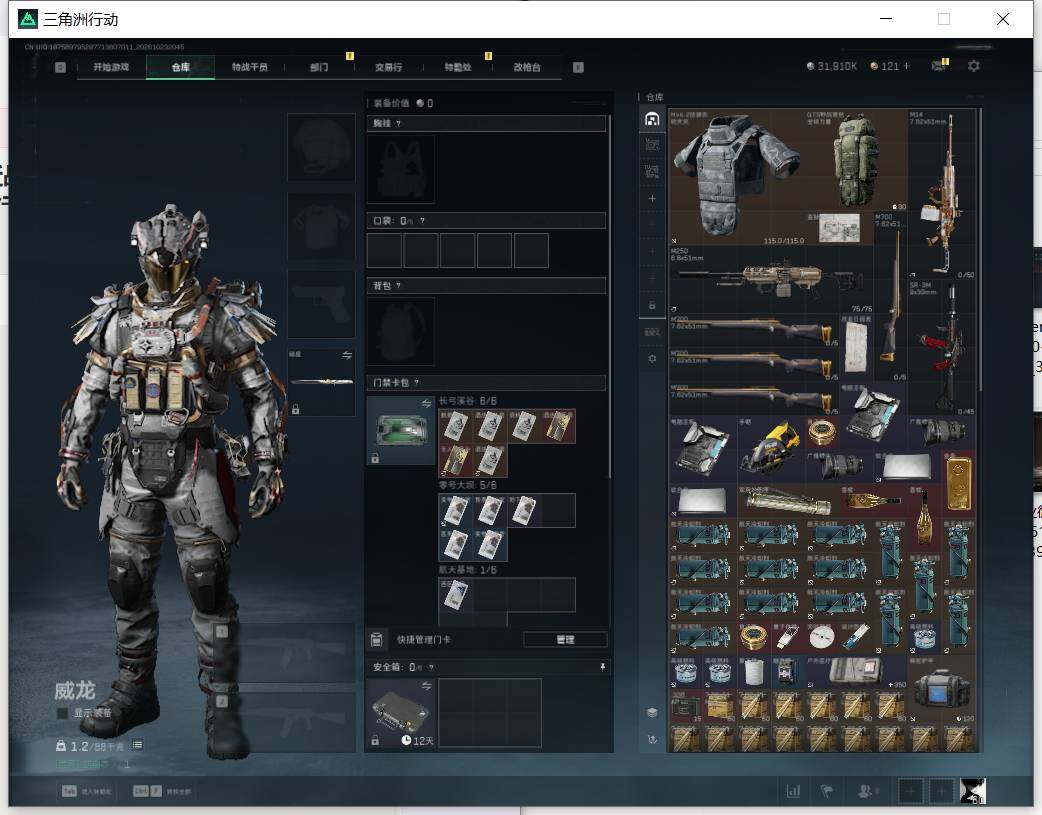Viewport: 1042px width, 815px height.
Task: Click the right arrow after 改枪台
Action: pyautogui.click(x=578, y=67)
